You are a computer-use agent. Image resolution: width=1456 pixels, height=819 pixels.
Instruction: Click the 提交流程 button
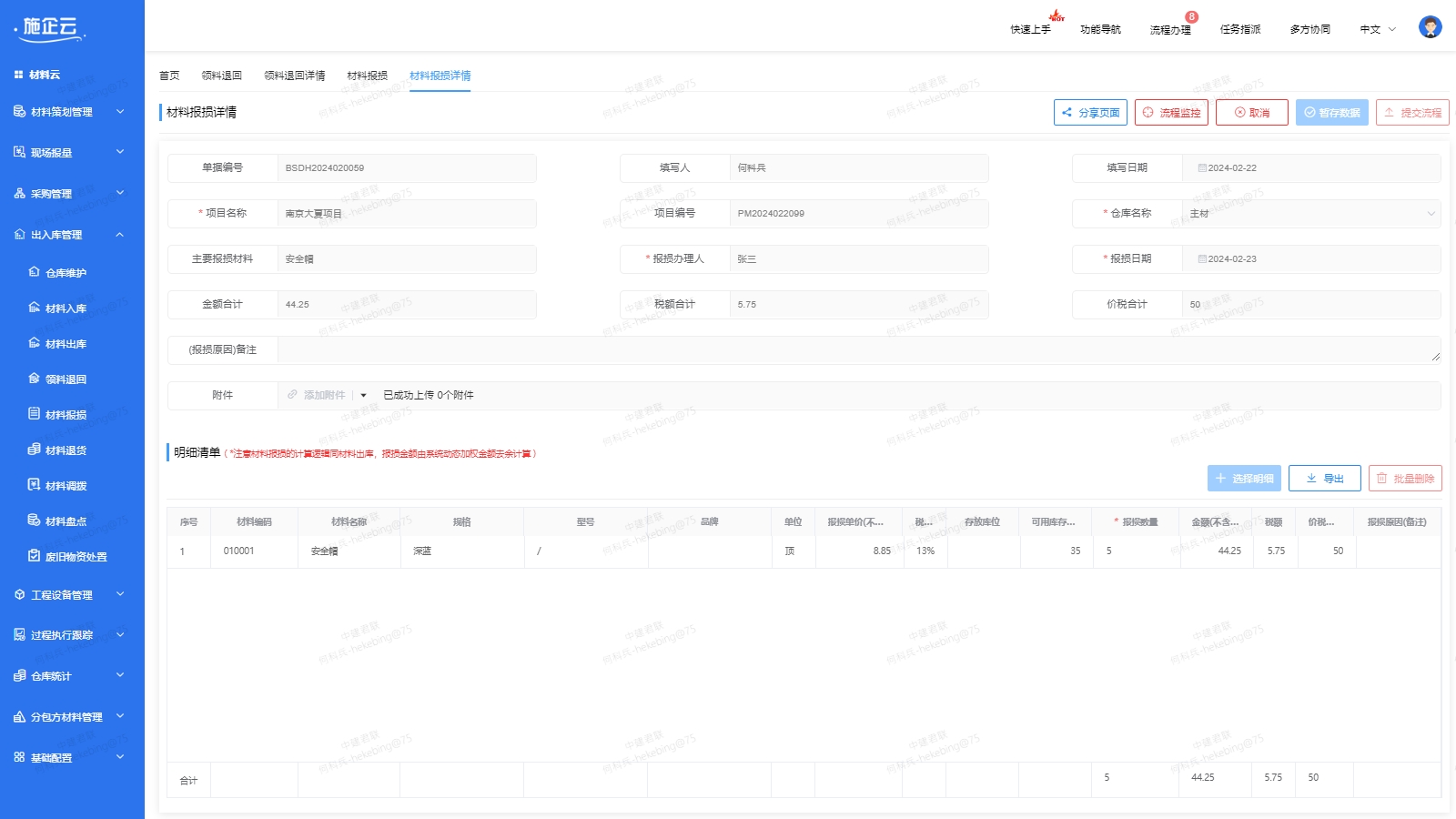[1412, 113]
